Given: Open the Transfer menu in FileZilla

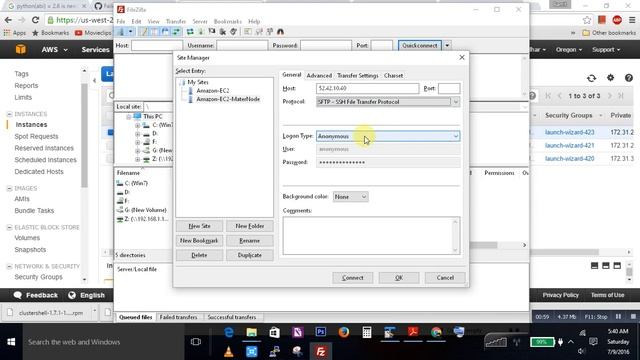Looking at the screenshot, I should point(176,21).
